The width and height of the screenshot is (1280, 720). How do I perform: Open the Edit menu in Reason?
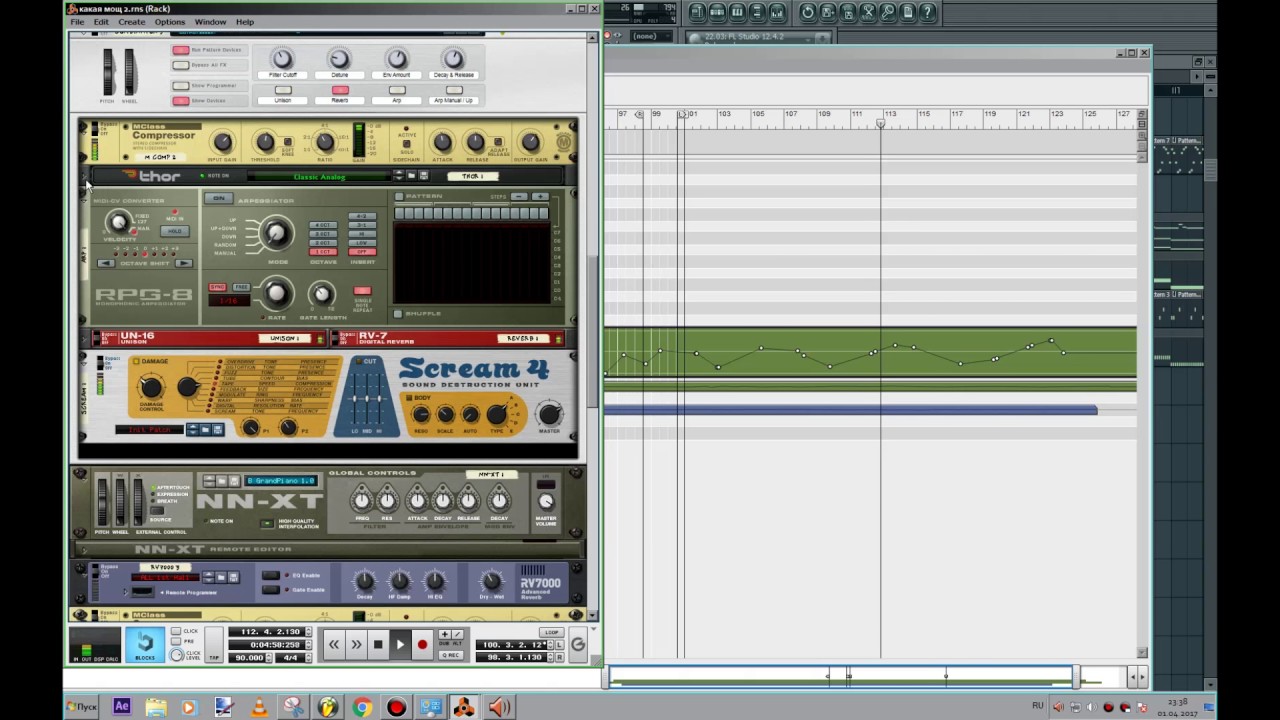101,22
